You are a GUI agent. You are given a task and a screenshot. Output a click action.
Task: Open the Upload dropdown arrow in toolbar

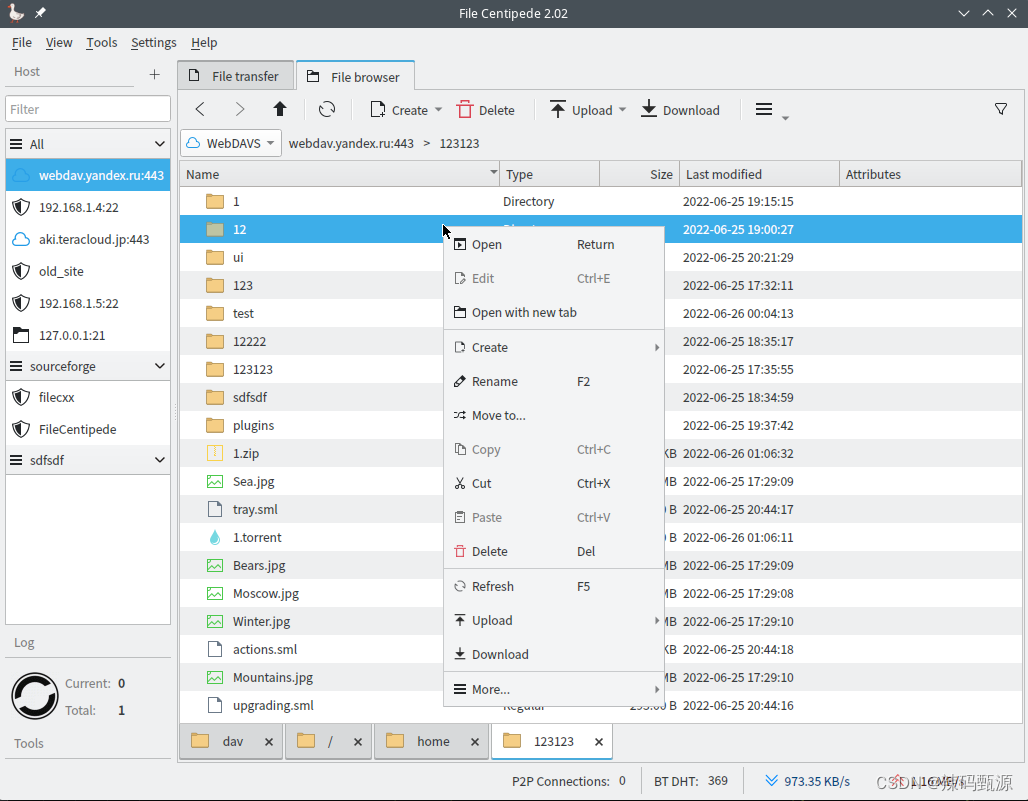(622, 110)
